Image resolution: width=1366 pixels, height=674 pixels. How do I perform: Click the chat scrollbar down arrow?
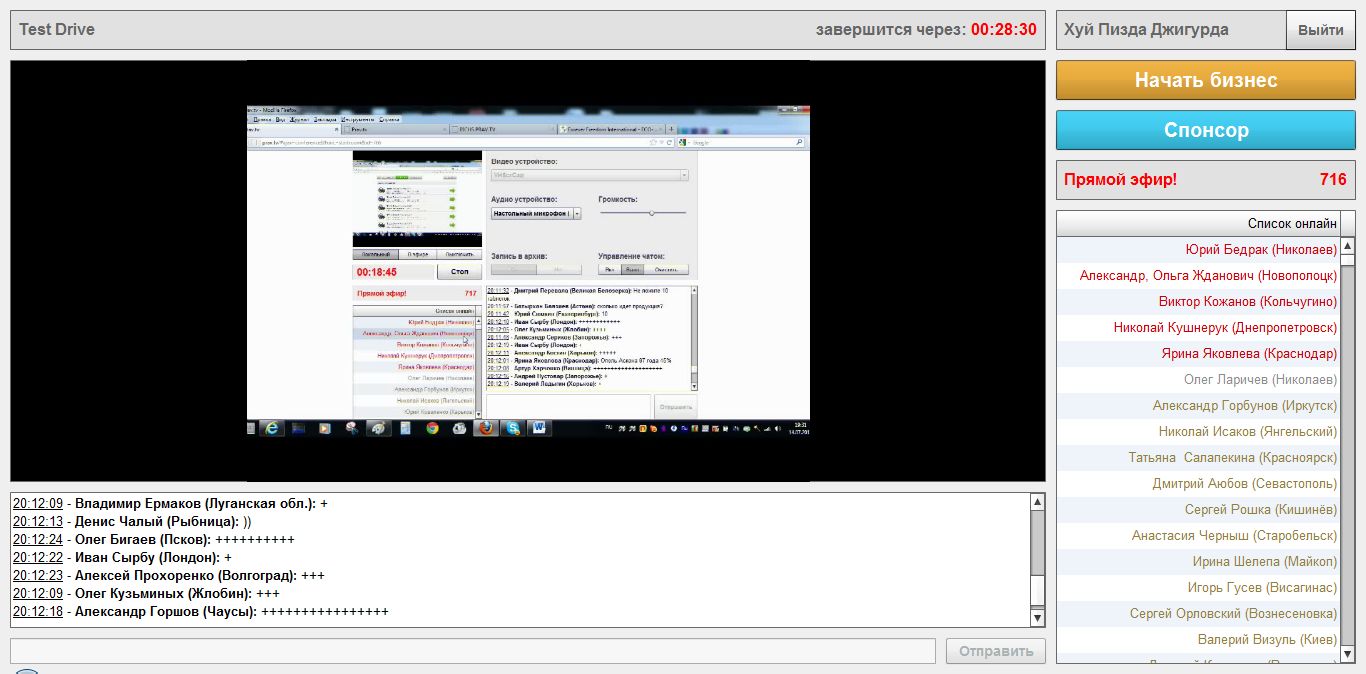(1037, 619)
